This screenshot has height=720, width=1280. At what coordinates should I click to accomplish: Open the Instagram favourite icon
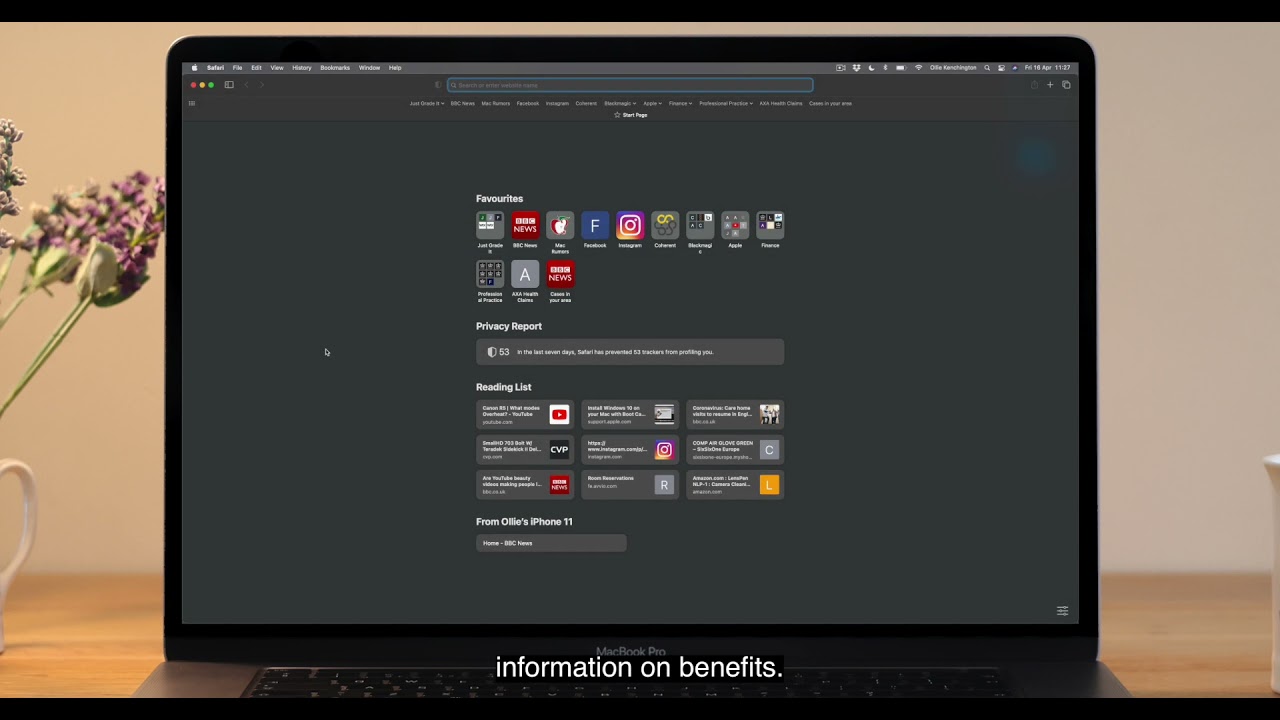[x=630, y=225]
